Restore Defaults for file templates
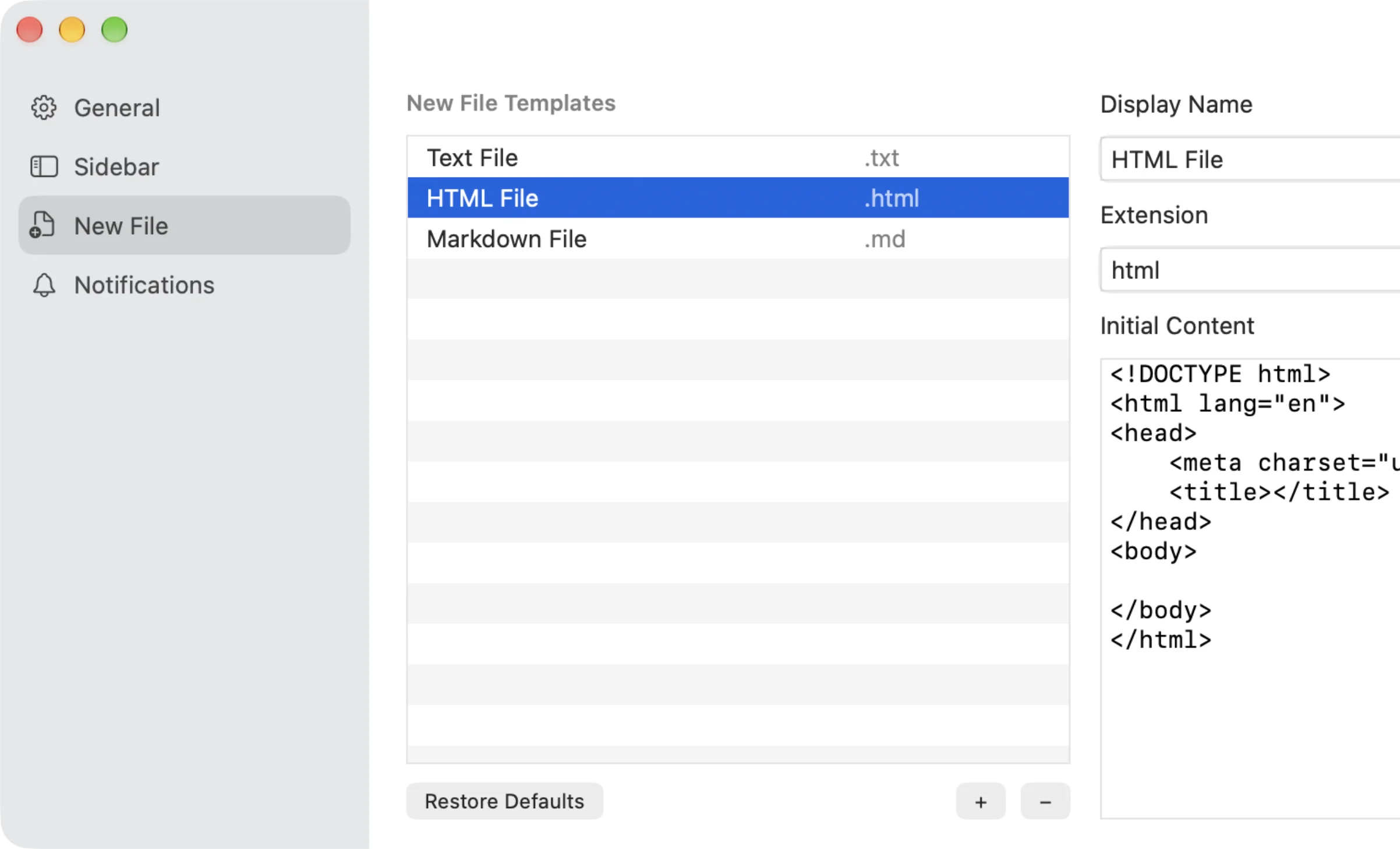Image resolution: width=1400 pixels, height=849 pixels. 504,801
